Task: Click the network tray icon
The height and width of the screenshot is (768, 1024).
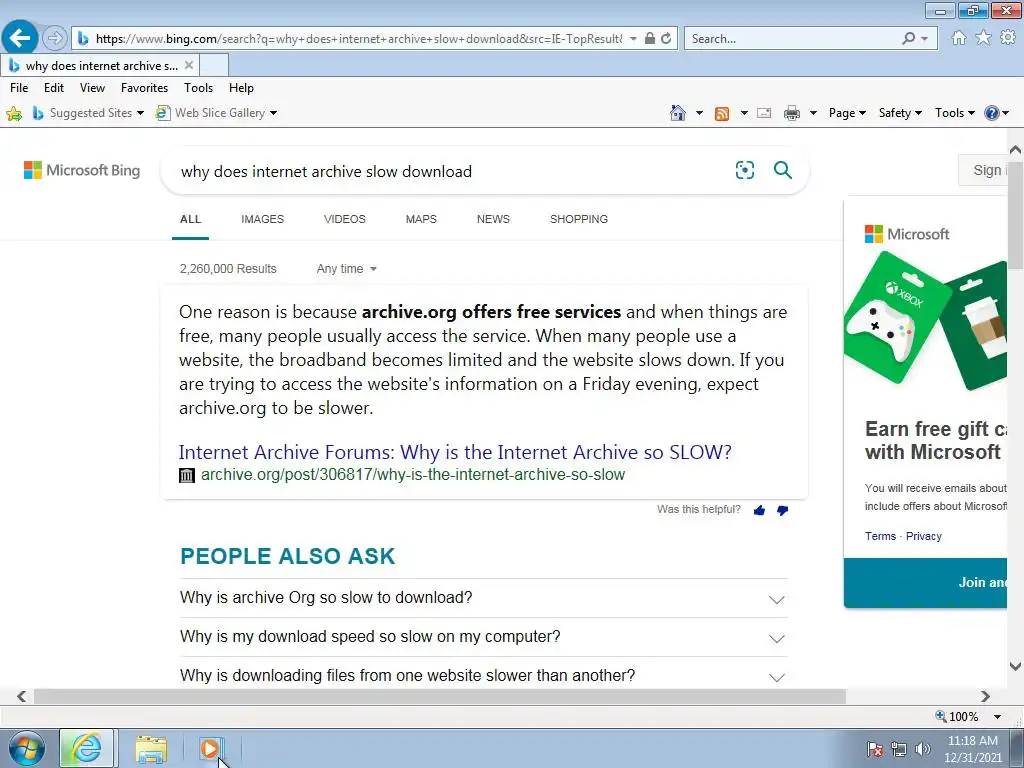Action: [x=899, y=749]
